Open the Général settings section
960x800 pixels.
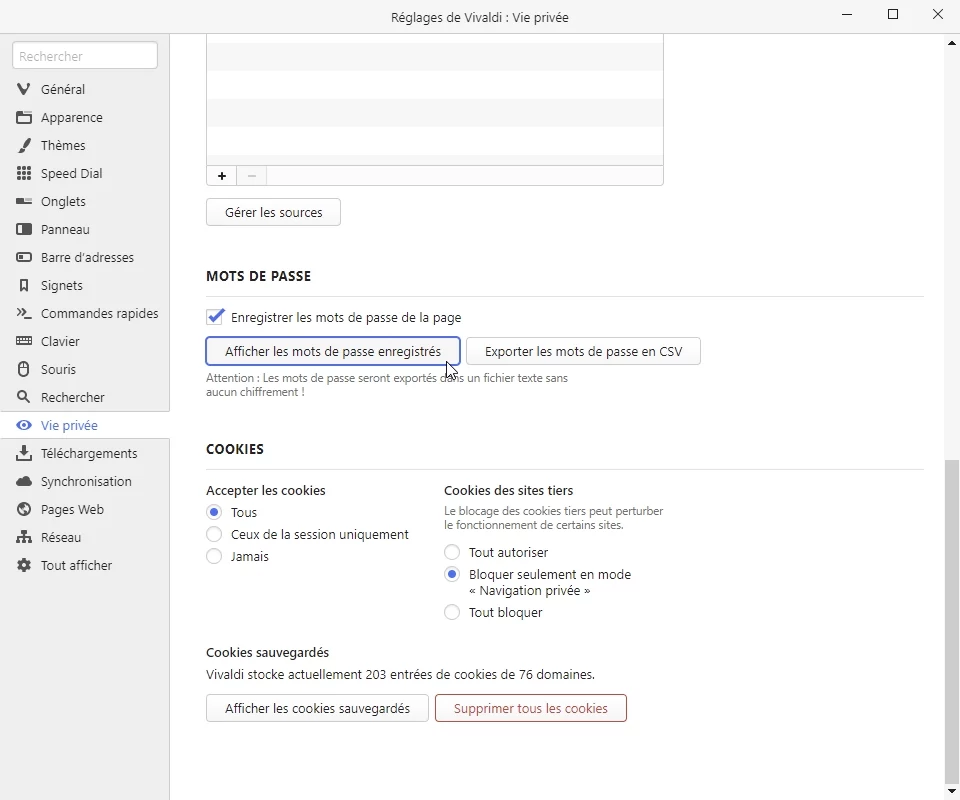85,89
